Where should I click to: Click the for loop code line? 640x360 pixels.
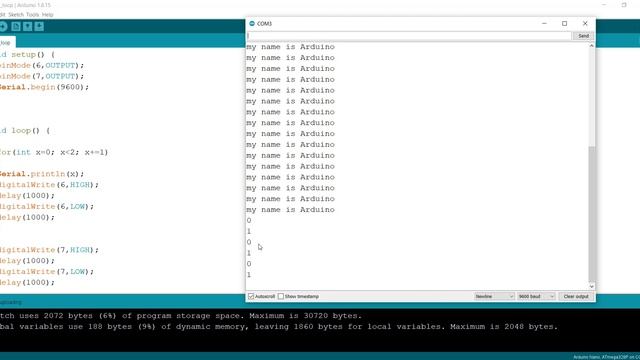pos(54,152)
